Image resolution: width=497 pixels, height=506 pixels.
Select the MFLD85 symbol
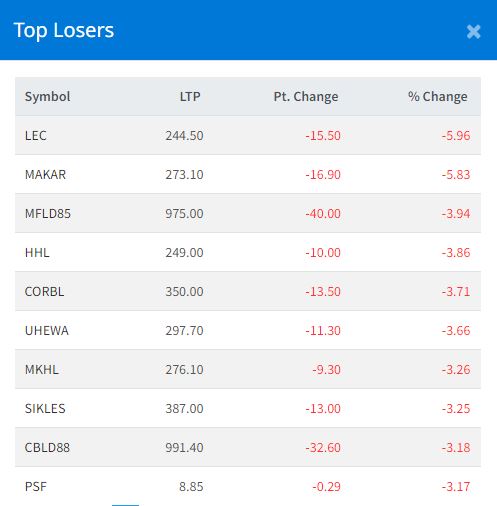[x=48, y=214]
